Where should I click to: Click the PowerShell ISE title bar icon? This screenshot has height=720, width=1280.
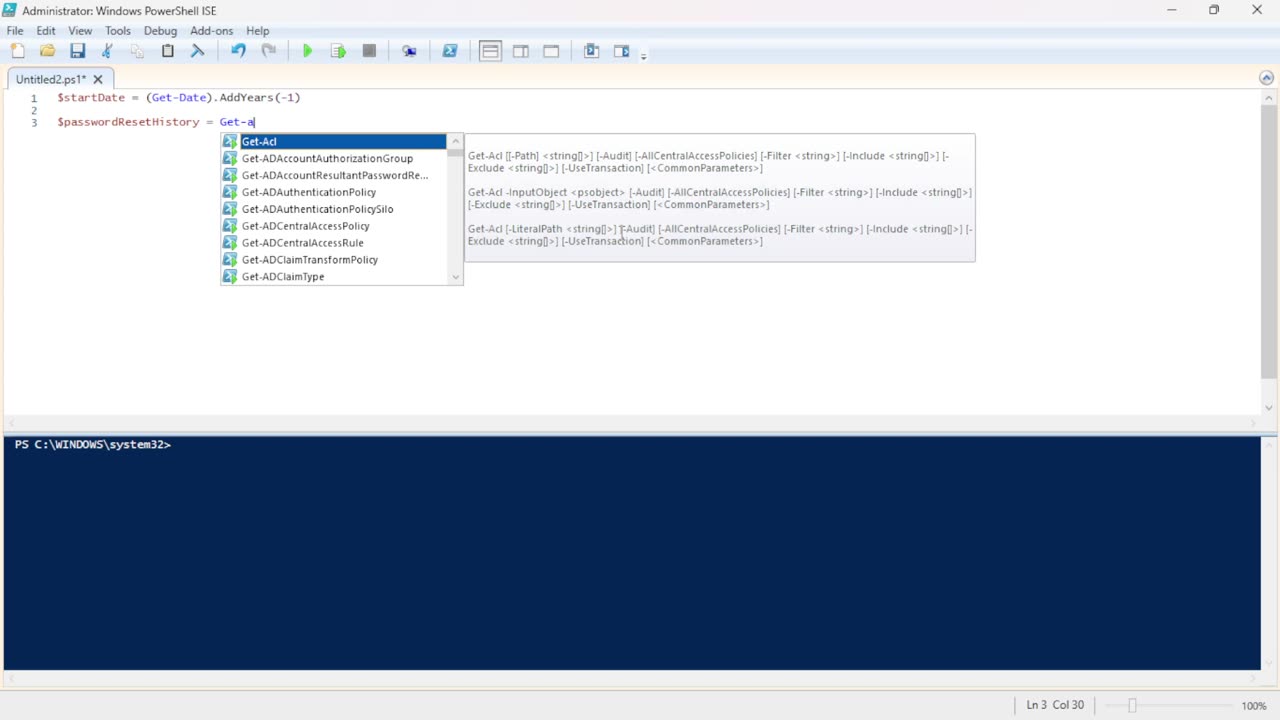10,10
